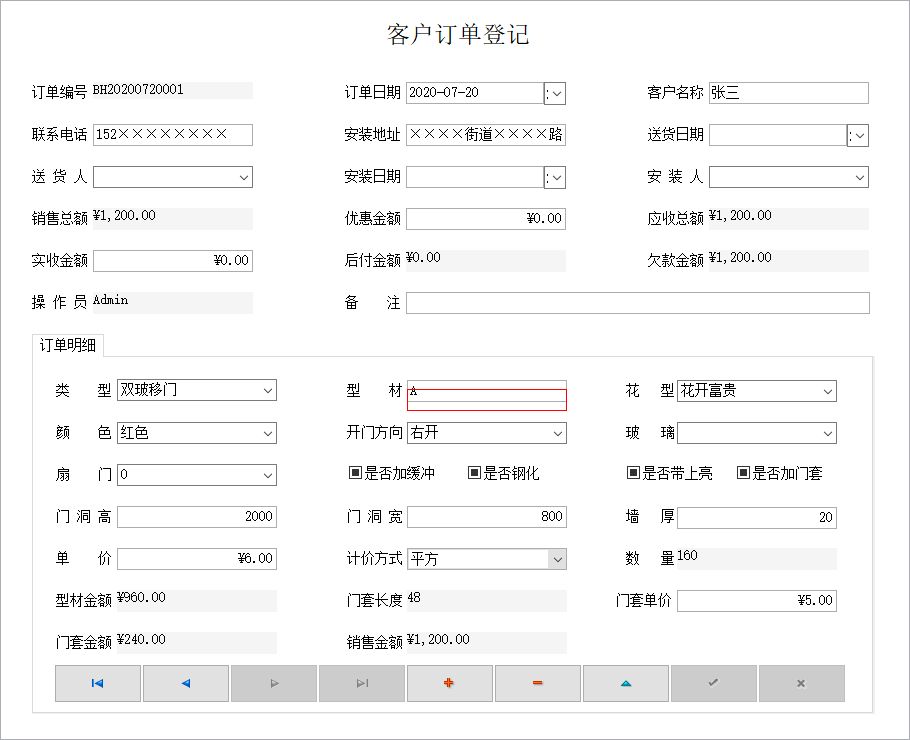Click the 备注 input field
Screen dimensions: 910x740
(x=638, y=303)
